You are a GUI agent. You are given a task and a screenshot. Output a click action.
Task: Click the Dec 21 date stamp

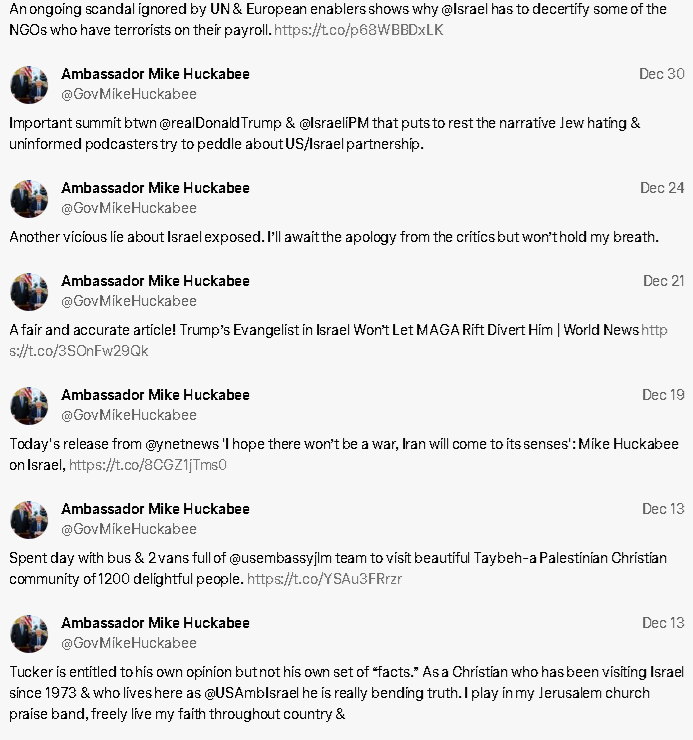tap(663, 281)
